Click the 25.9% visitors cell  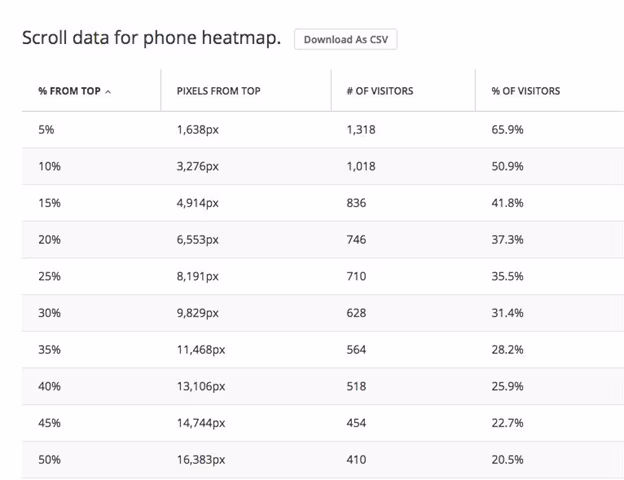[x=507, y=386]
